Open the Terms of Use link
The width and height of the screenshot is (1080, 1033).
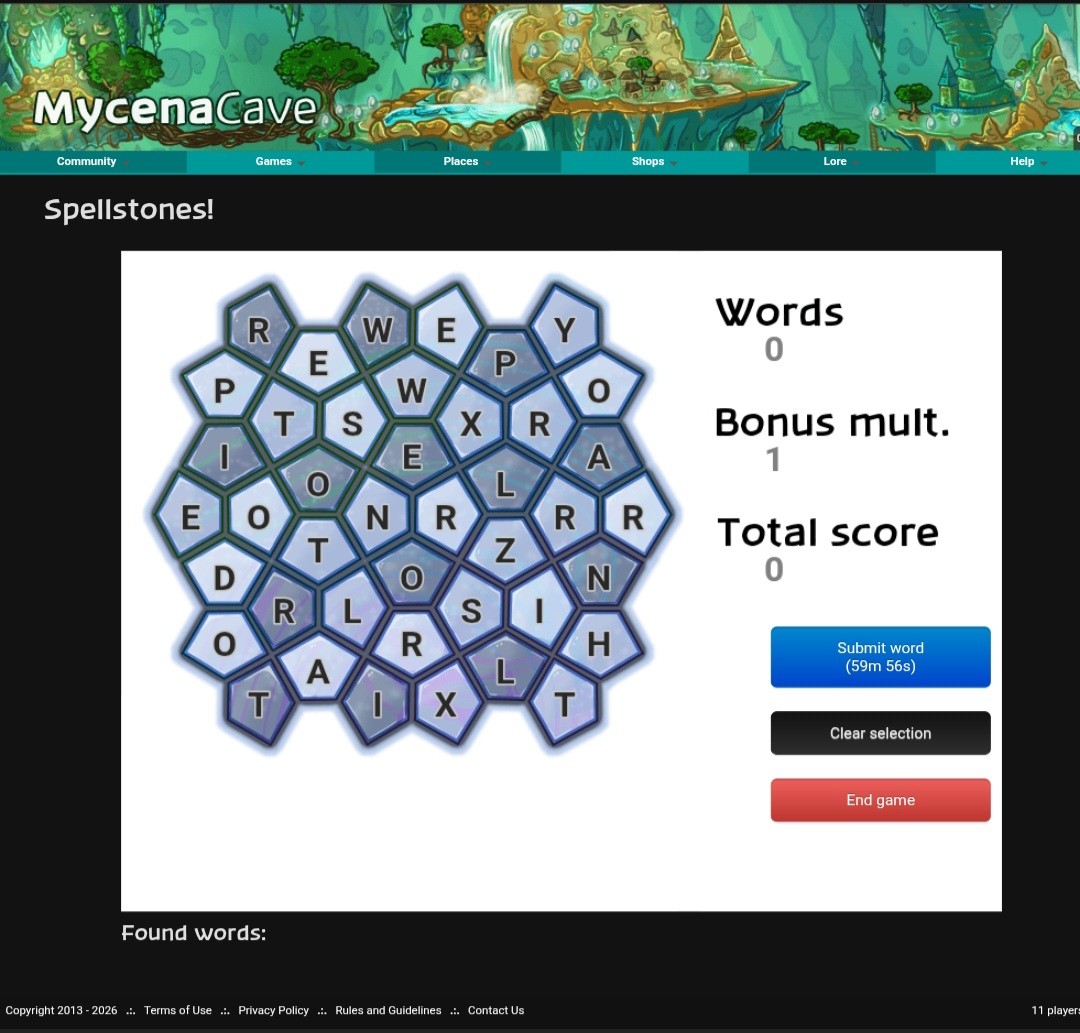[x=178, y=1010]
